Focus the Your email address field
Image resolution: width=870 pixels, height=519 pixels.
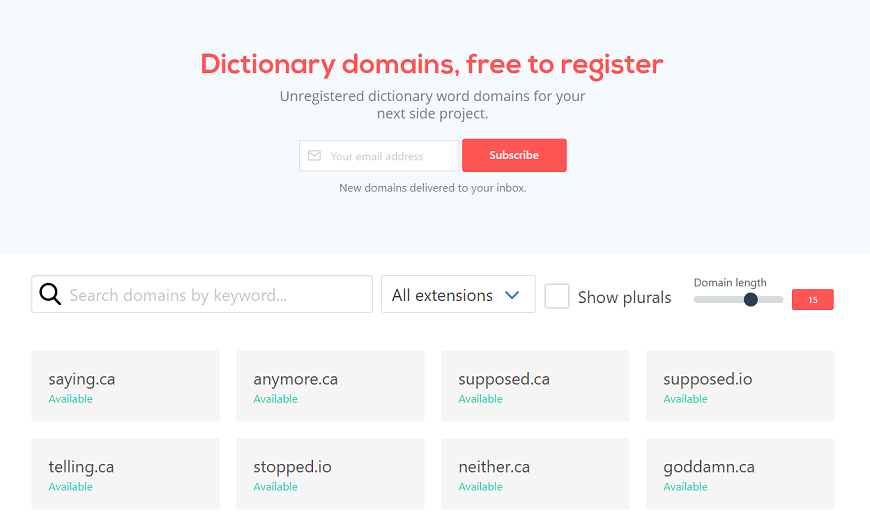coord(380,156)
